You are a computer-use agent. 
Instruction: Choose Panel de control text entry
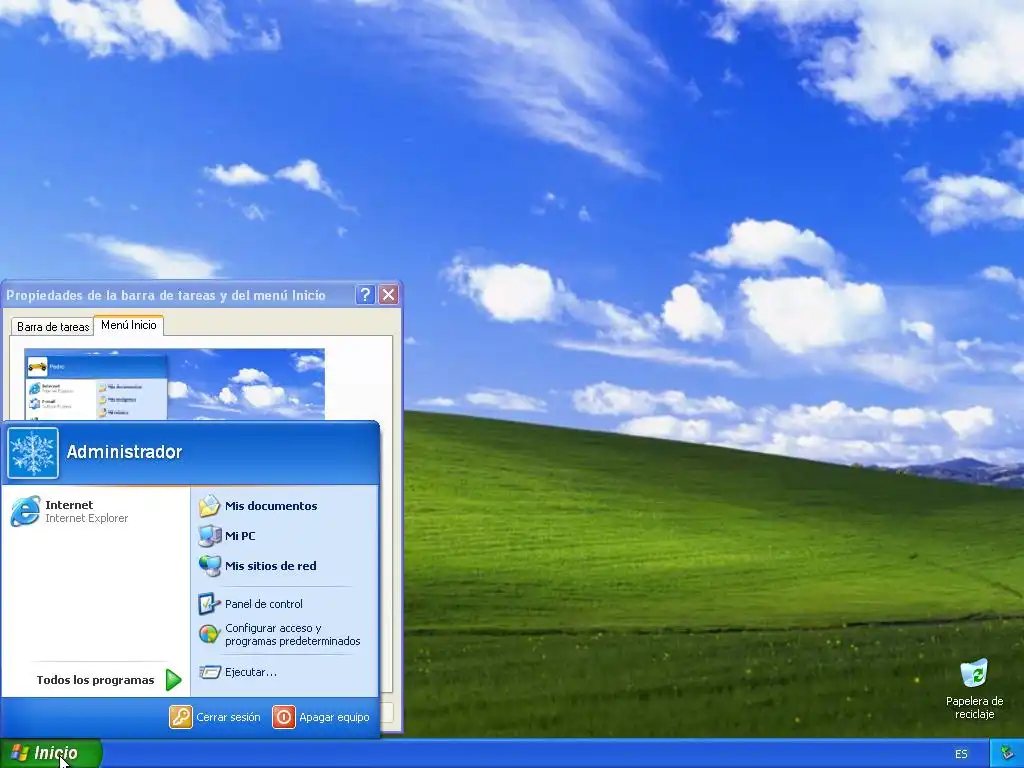point(264,604)
